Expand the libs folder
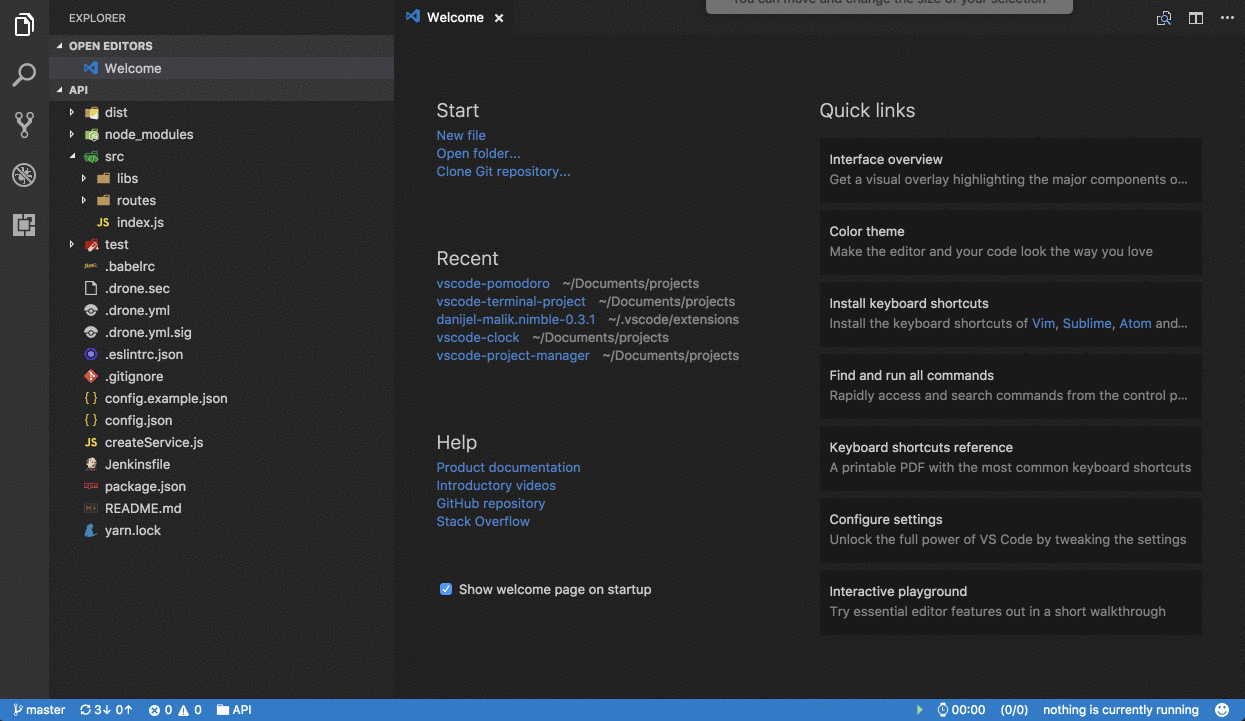1245x721 pixels. pos(84,178)
